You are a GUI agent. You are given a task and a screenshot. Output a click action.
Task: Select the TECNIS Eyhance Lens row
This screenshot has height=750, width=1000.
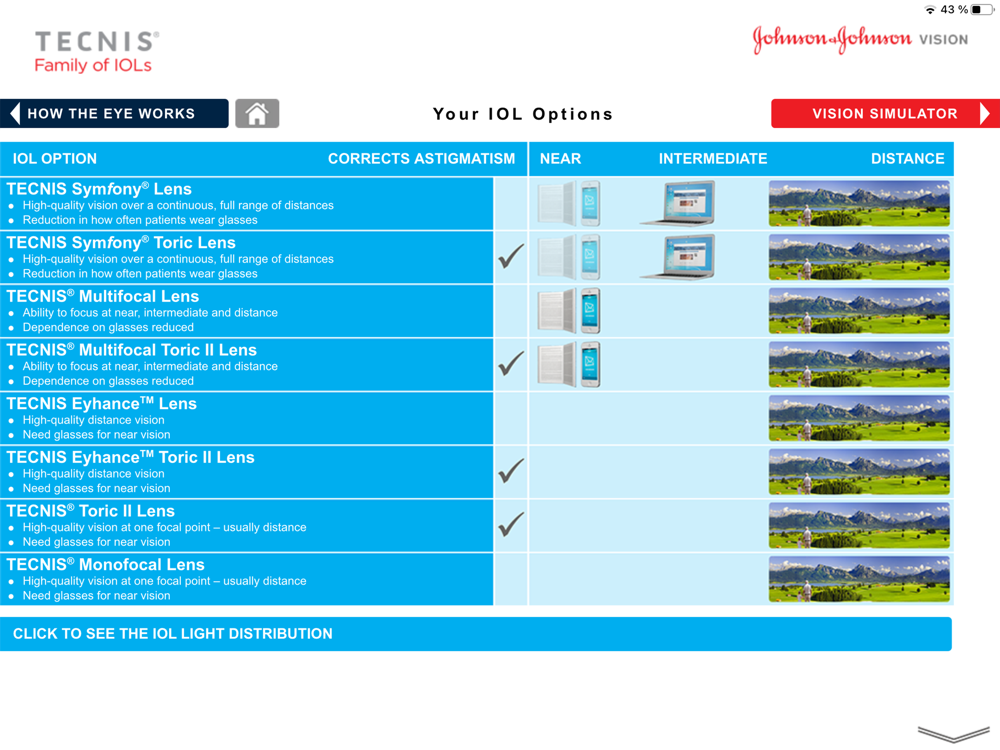(x=246, y=418)
